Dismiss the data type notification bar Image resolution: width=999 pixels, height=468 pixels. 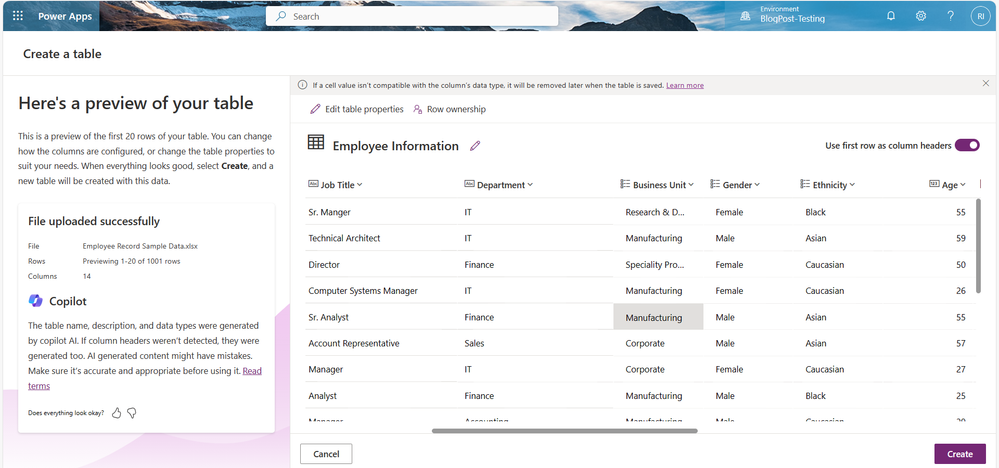tap(986, 83)
